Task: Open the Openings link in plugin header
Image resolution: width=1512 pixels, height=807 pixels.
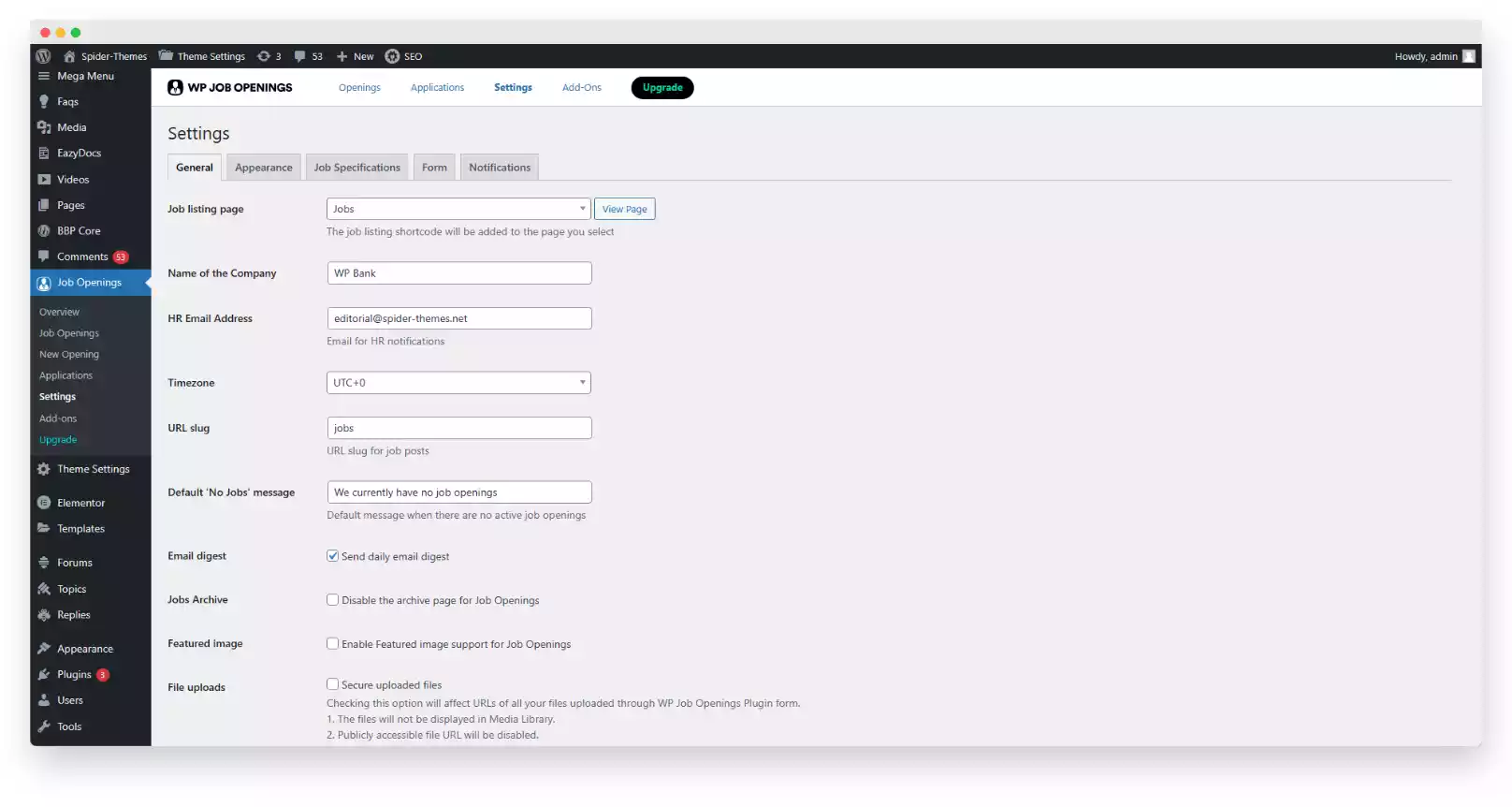Action: (359, 88)
